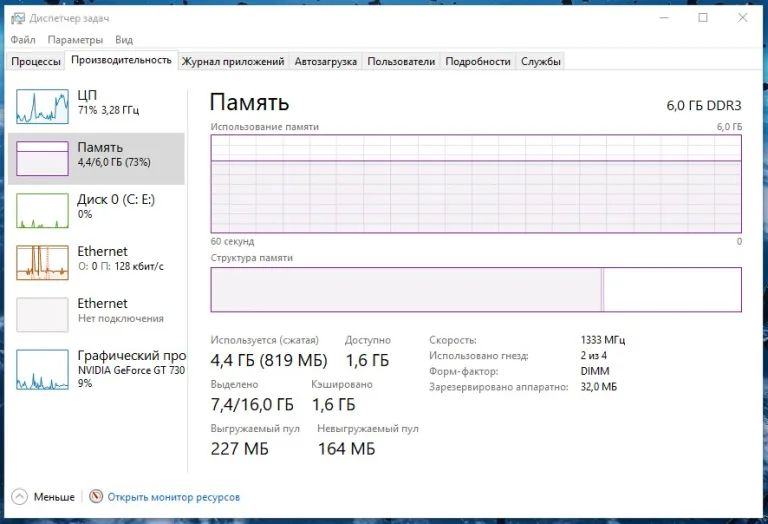
Task: Click the '7,4/16,0 ГБ' committed value
Action: coord(252,405)
